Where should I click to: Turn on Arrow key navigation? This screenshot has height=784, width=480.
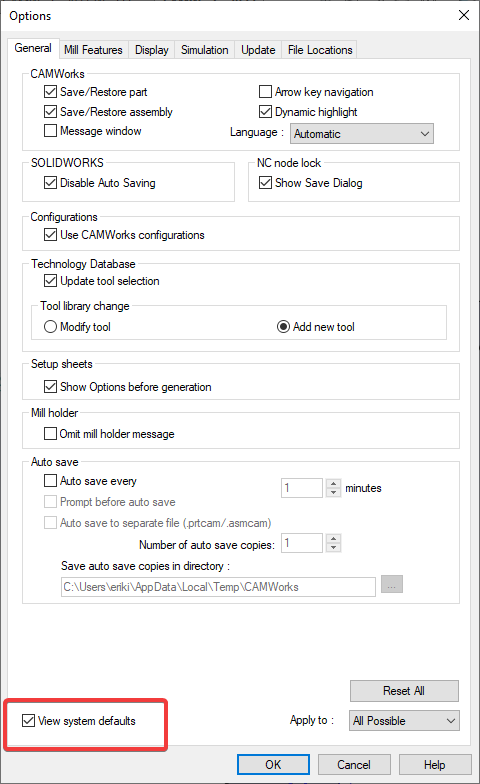click(266, 92)
